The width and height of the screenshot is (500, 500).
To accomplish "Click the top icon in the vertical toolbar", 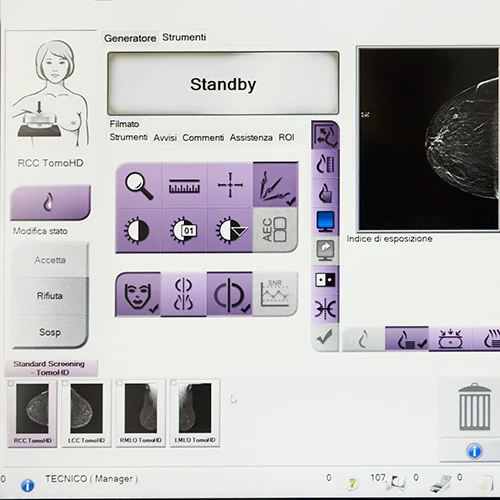I will tap(325, 135).
